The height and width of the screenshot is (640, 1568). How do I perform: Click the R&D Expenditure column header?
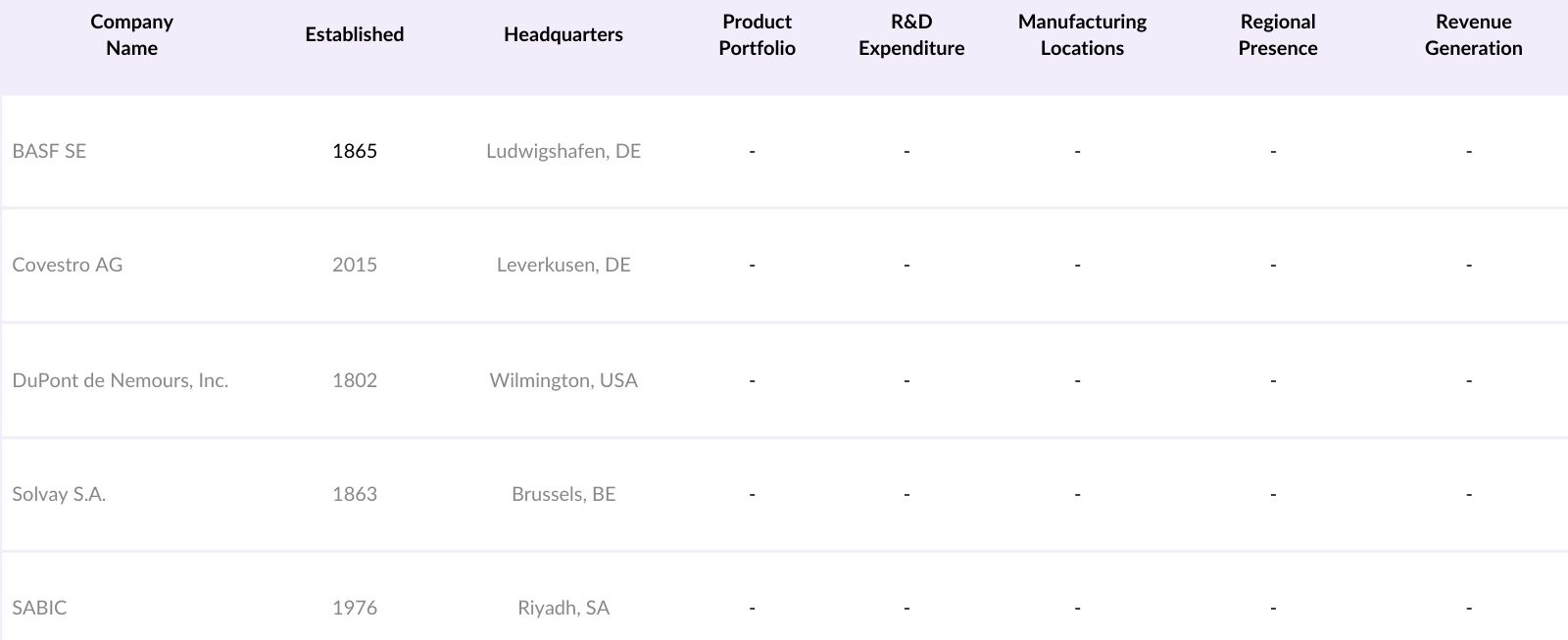[911, 35]
